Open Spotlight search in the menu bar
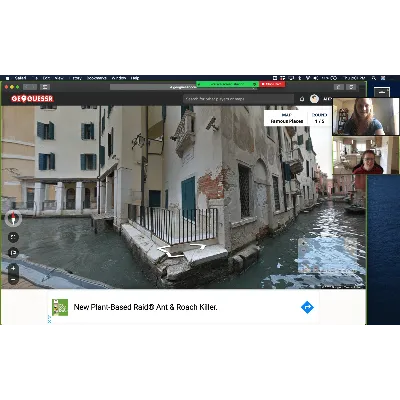This screenshot has height=400, width=400. tap(374, 78)
